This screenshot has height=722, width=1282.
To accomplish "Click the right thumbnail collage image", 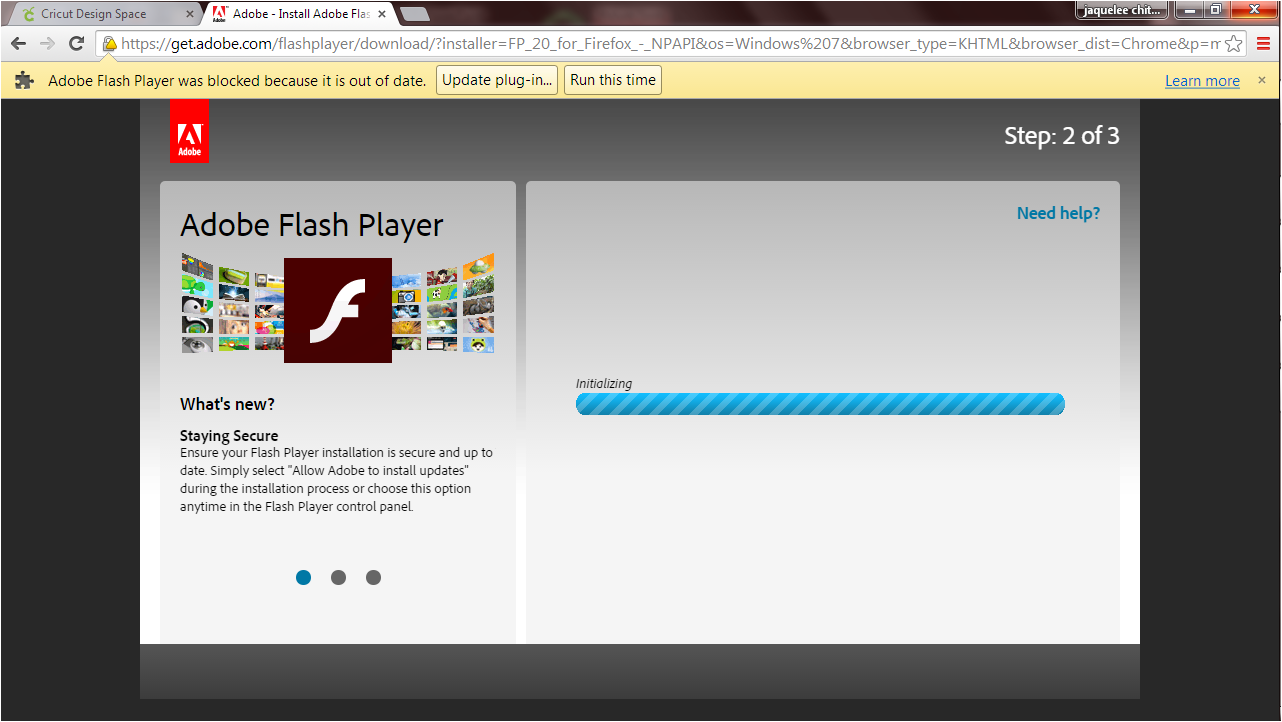I will tap(443, 303).
